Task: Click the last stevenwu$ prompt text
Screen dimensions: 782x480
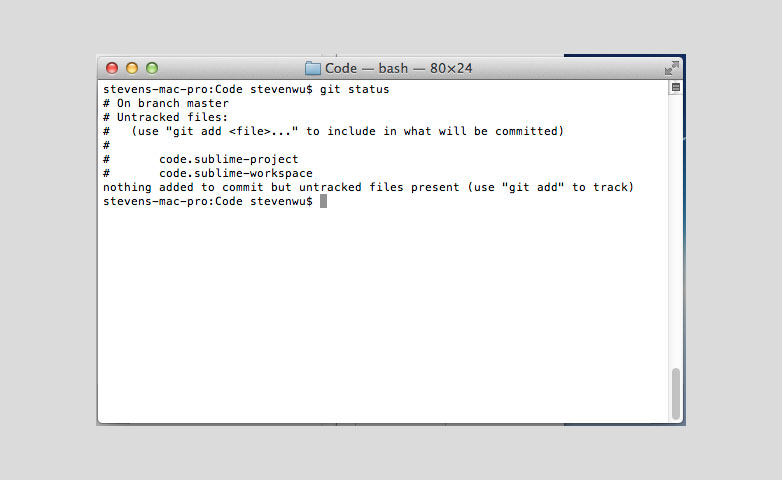Action: tap(281, 201)
